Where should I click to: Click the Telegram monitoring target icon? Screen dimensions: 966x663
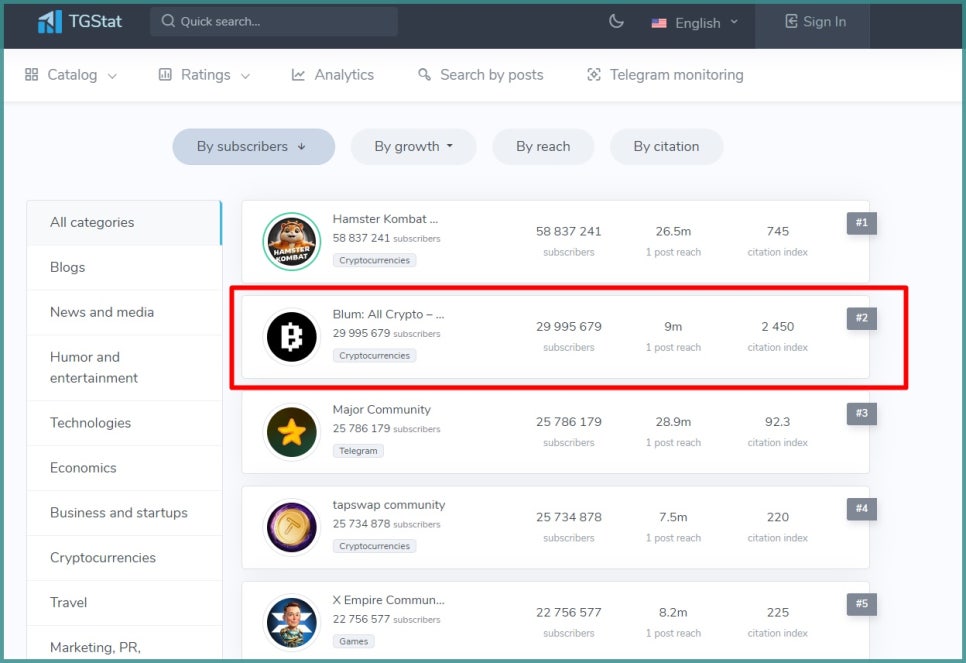(594, 75)
